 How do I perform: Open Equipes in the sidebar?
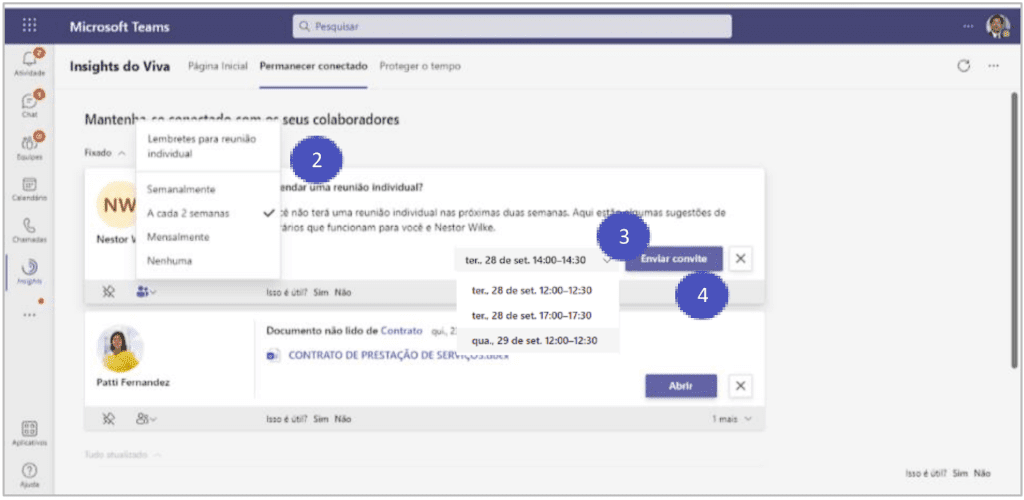(x=29, y=146)
